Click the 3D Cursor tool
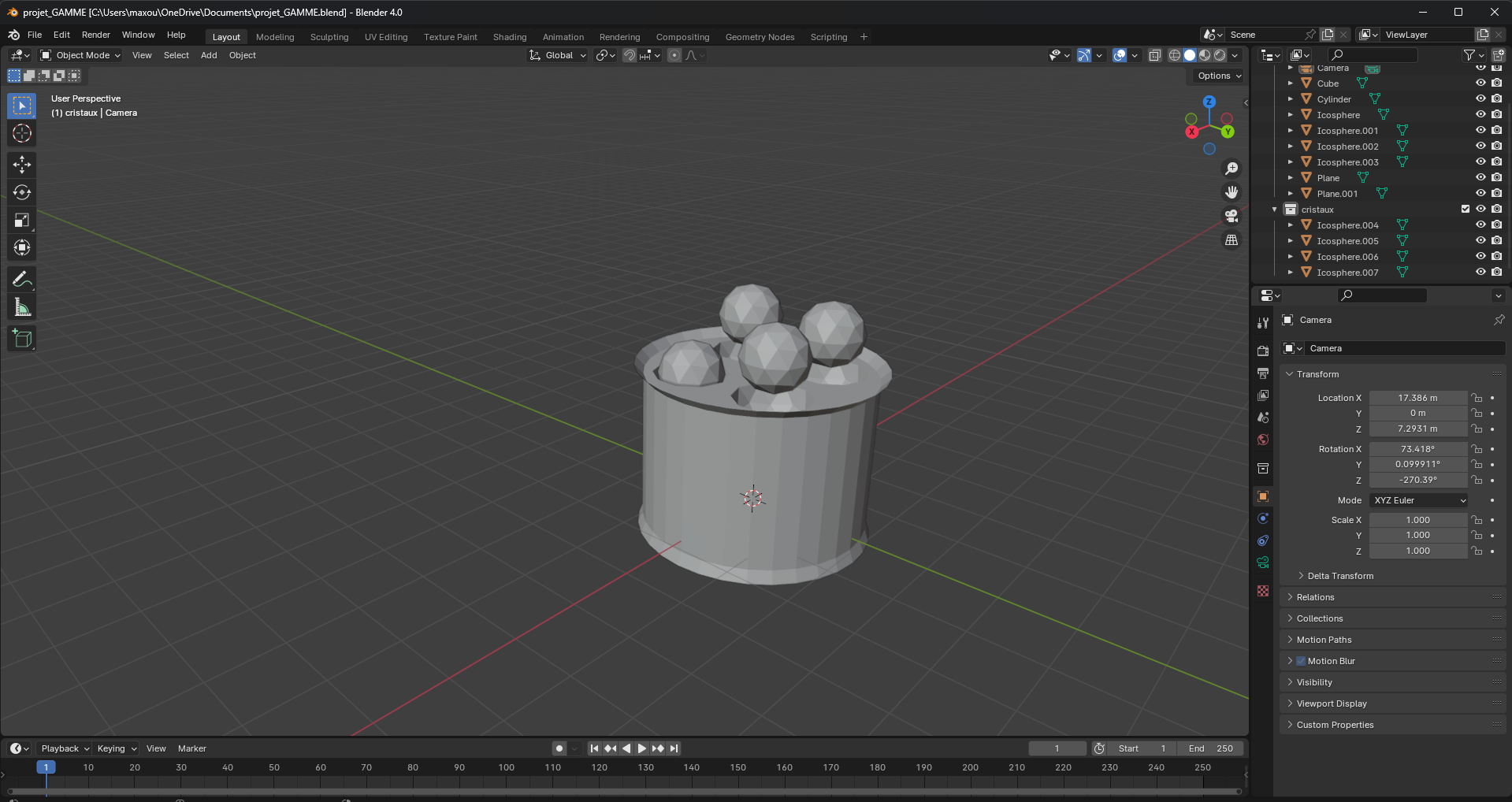1512x802 pixels. pos(22,133)
